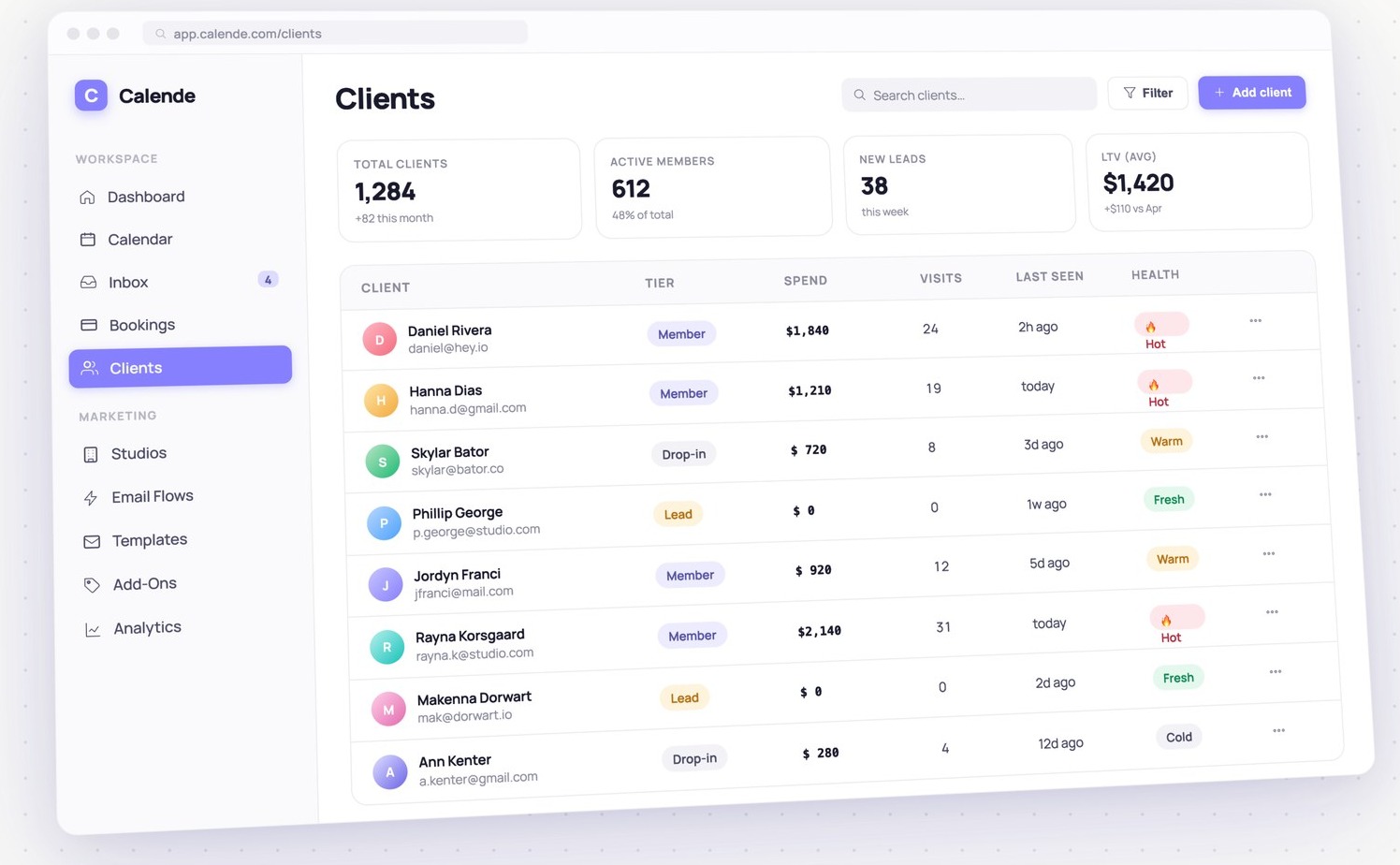Click the Analytics chart icon
Viewport: 1400px width, 865px height.
[93, 630]
